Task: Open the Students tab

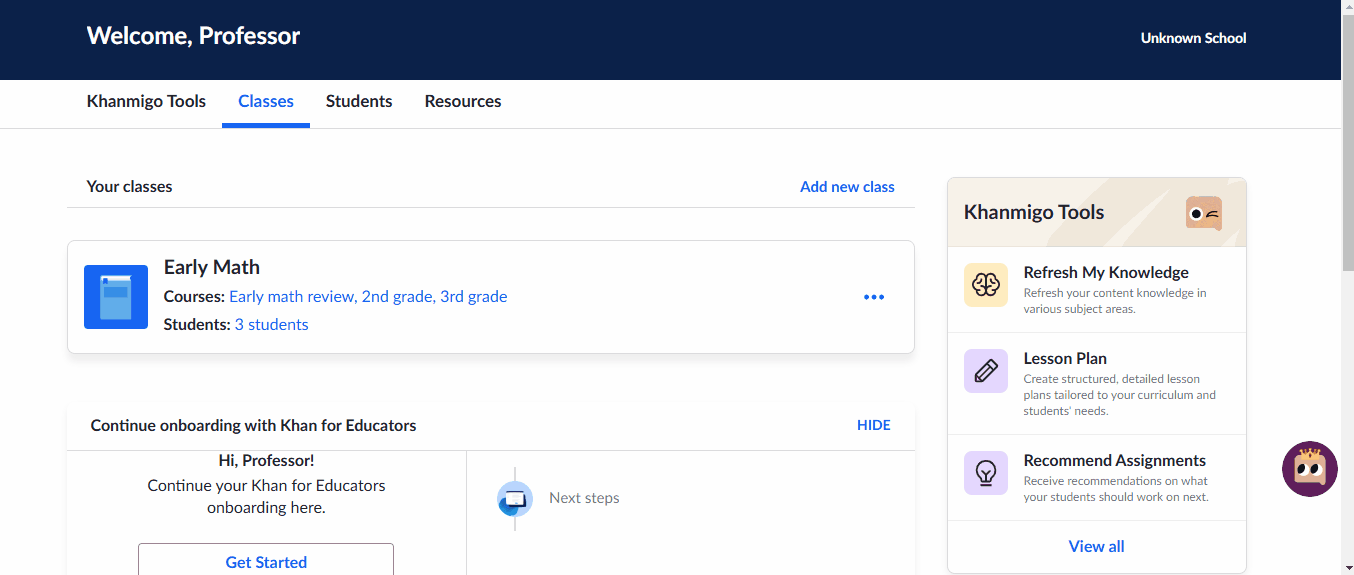Action: [x=359, y=101]
